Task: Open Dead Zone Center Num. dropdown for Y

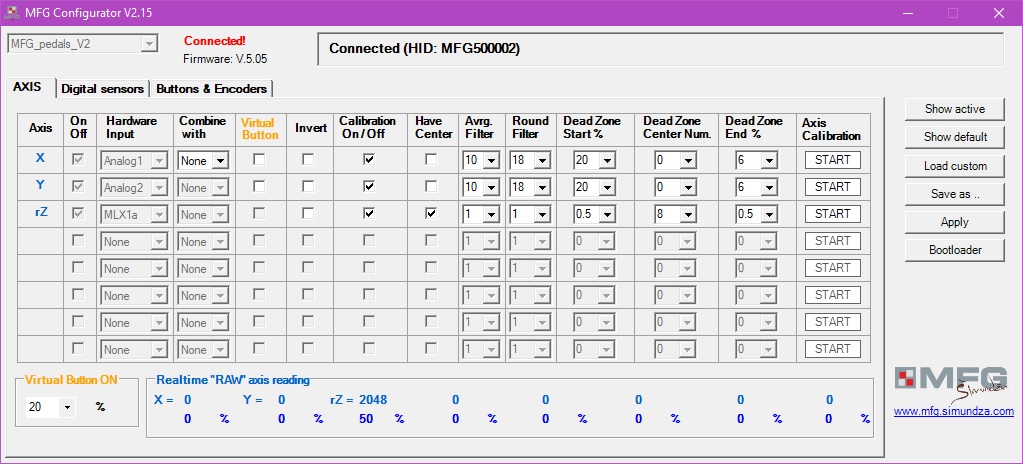Action: (676, 187)
